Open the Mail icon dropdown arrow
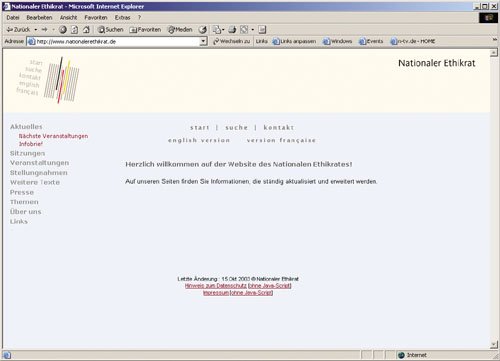The height and width of the screenshot is (361, 500). pyautogui.click(x=223, y=30)
